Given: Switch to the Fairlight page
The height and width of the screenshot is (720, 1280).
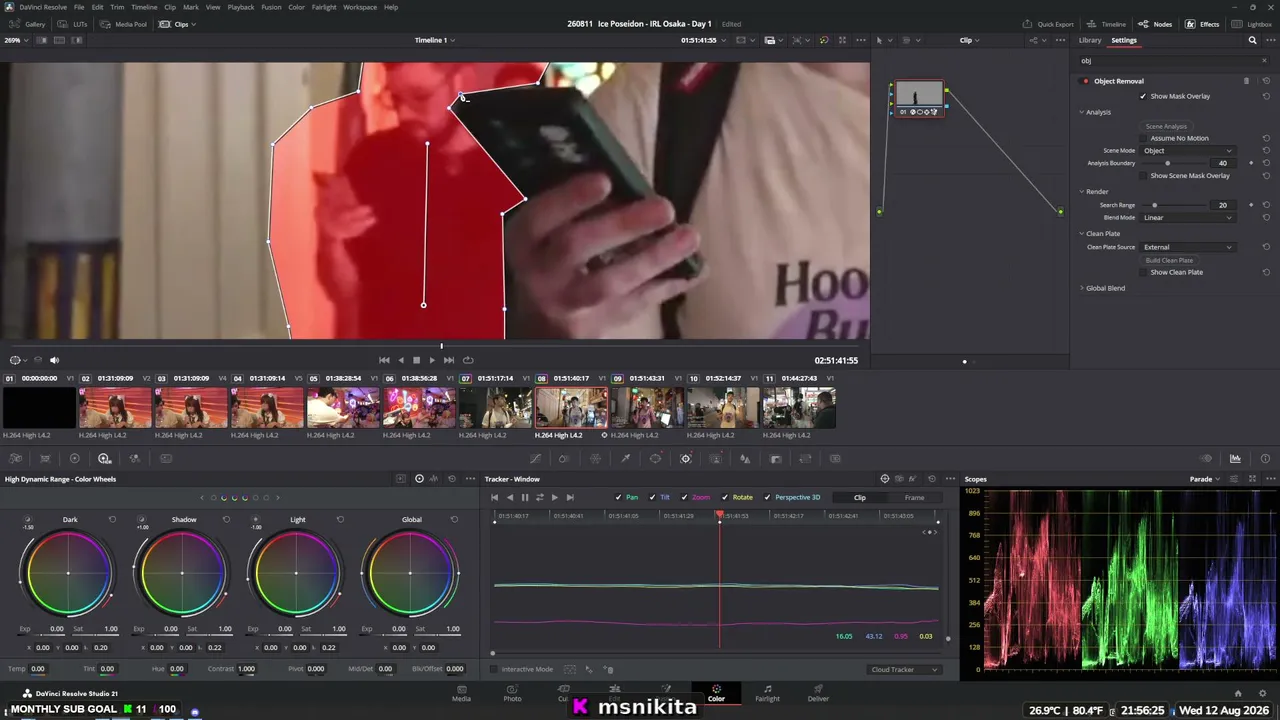Looking at the screenshot, I should [767, 693].
